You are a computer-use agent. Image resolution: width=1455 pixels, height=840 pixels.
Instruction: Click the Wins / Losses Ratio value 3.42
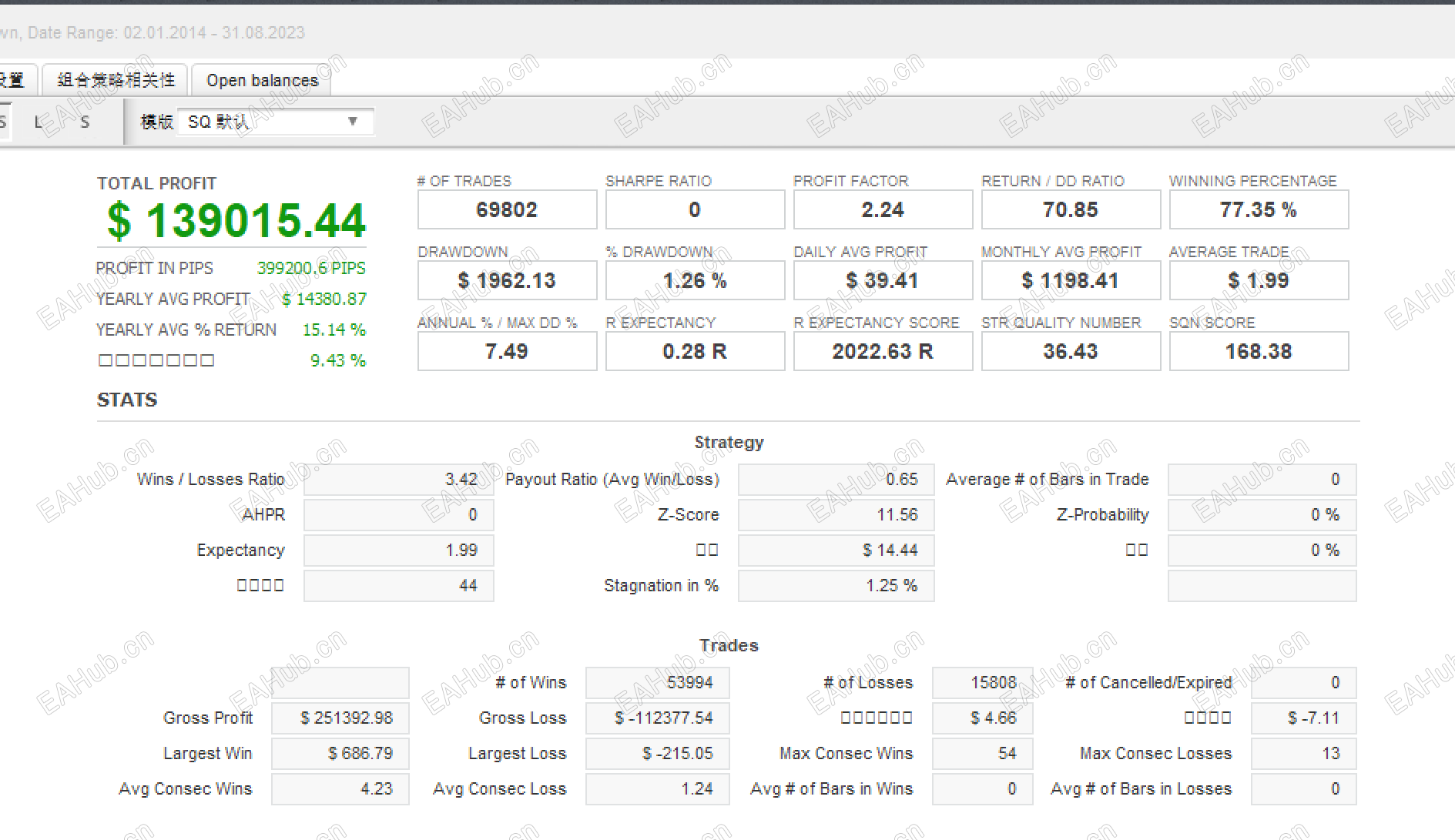398,479
